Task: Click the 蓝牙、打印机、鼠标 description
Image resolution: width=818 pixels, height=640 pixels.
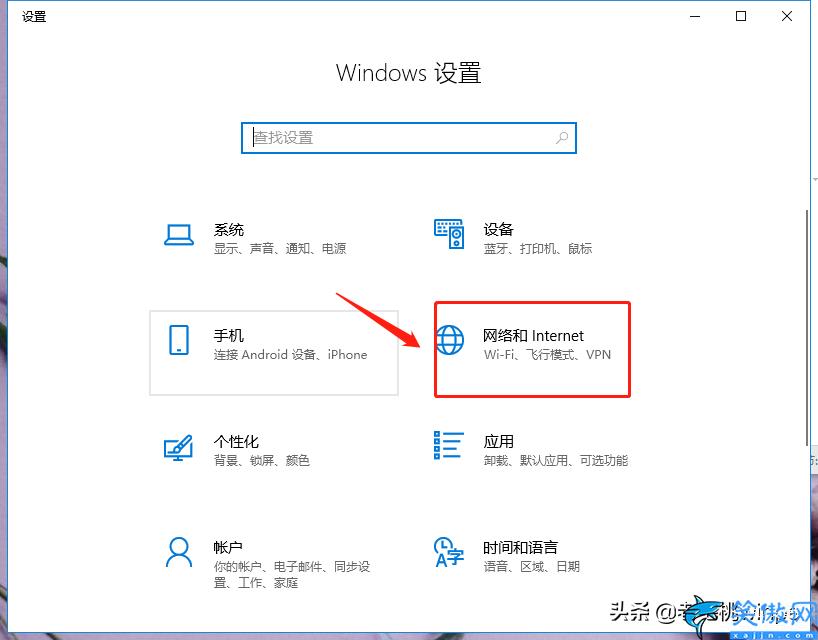Action: [538, 249]
